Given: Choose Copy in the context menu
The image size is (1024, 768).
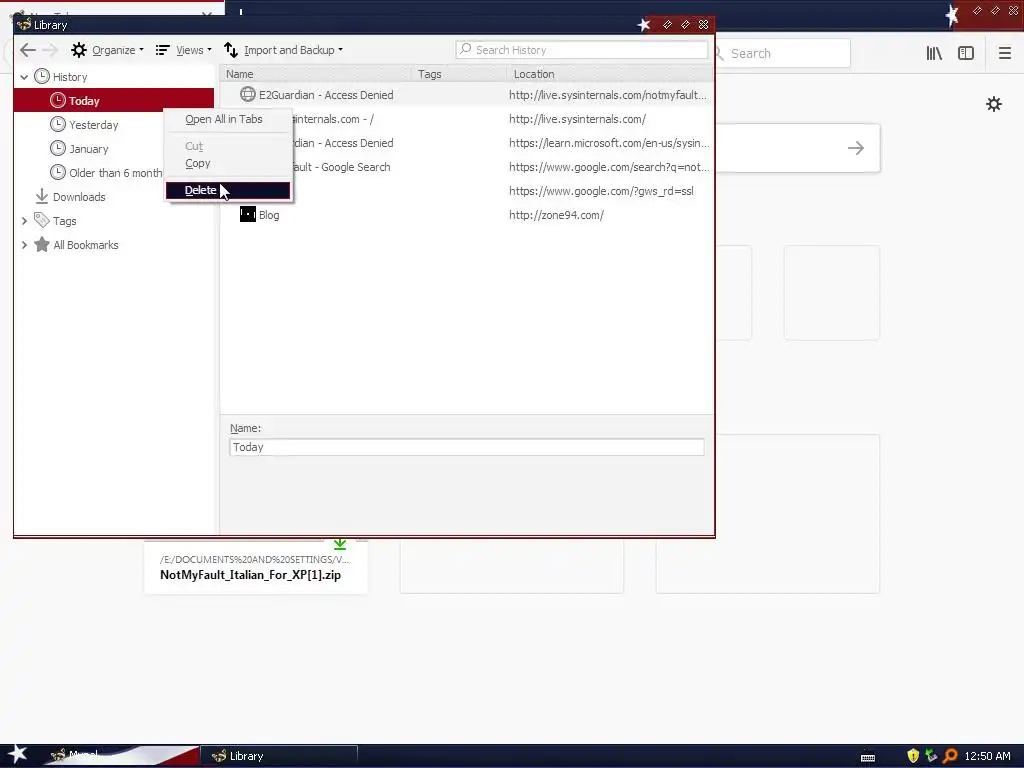Looking at the screenshot, I should tap(197, 163).
